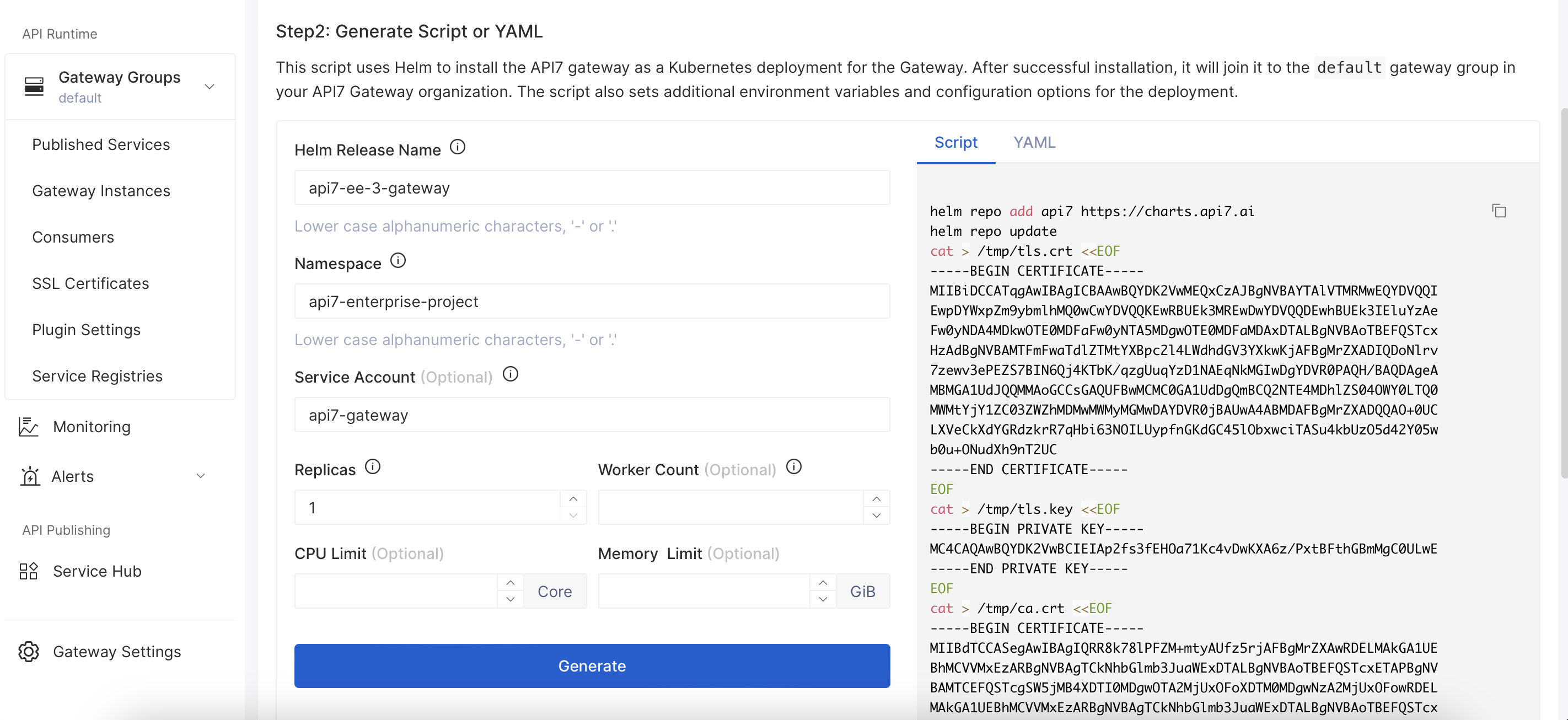The height and width of the screenshot is (720, 1568).
Task: Switch to the Script tab
Action: [955, 142]
